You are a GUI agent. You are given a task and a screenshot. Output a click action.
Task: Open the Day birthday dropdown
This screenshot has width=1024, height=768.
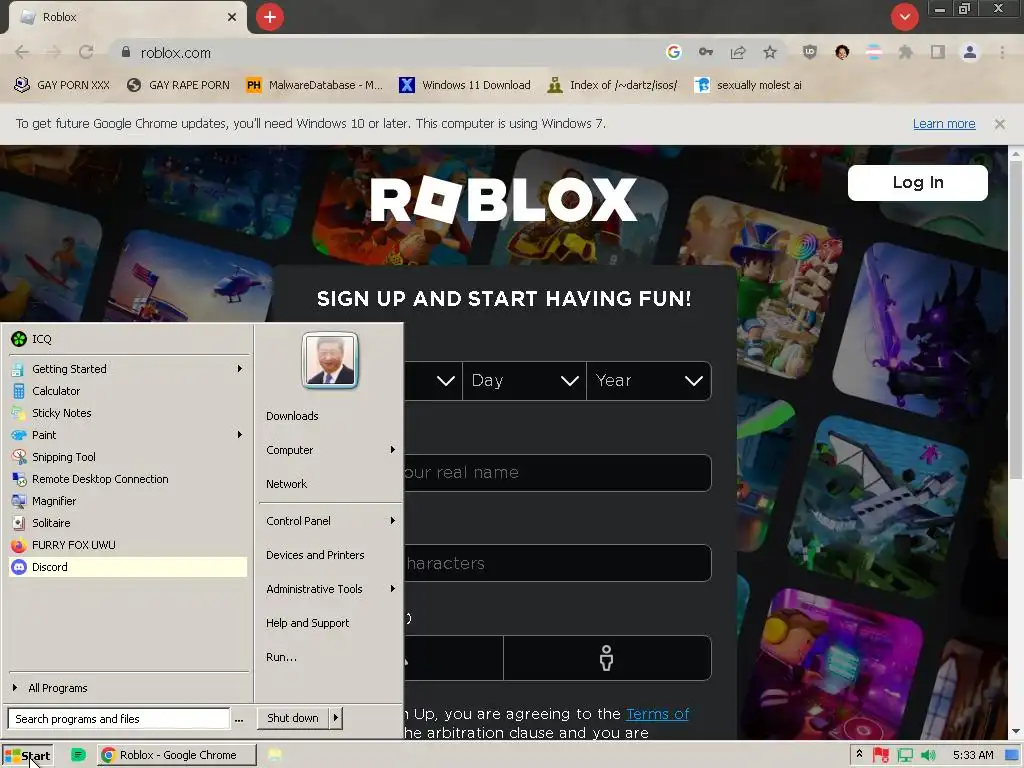coord(524,381)
